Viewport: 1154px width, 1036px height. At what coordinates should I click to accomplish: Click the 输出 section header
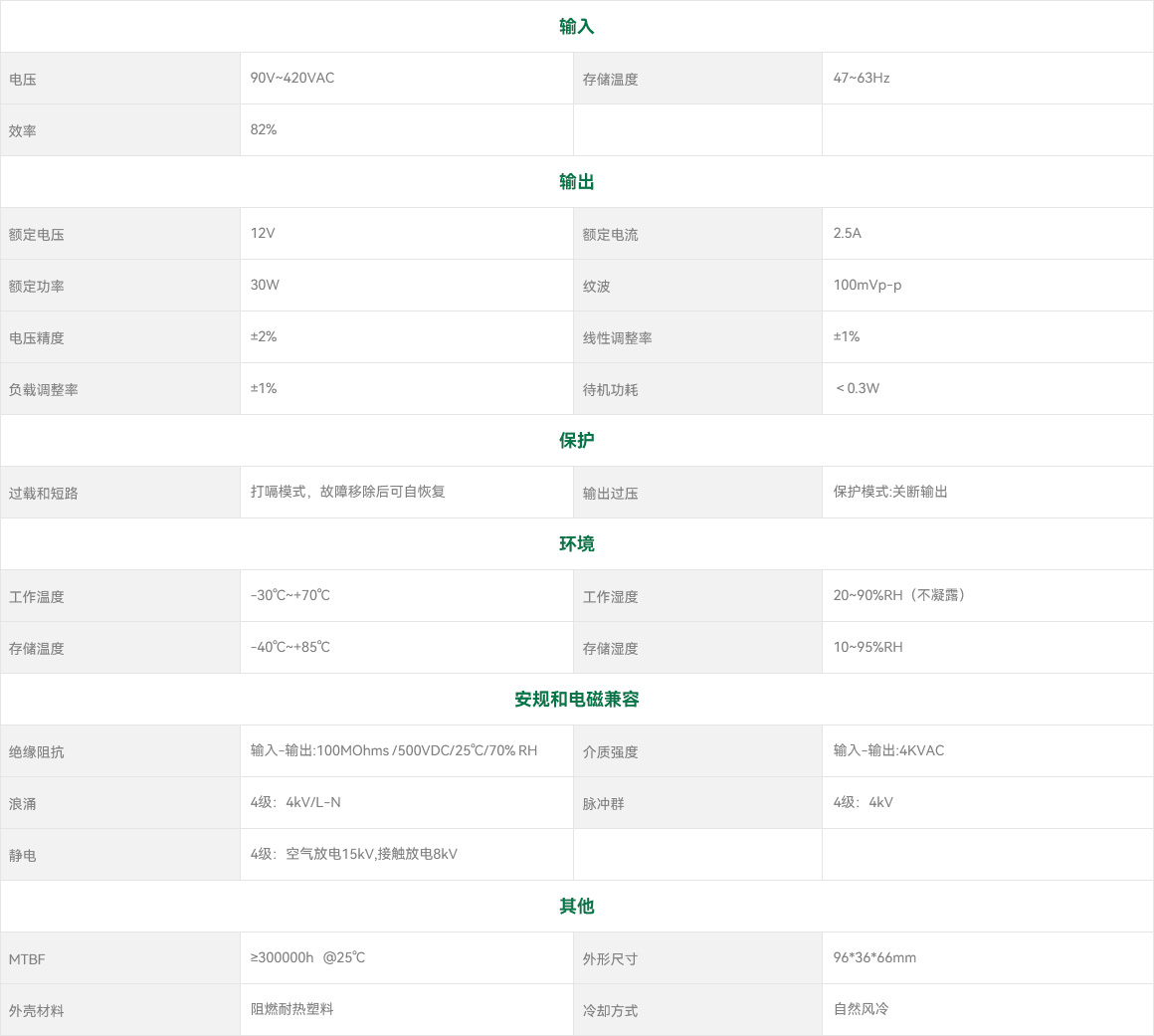576,182
